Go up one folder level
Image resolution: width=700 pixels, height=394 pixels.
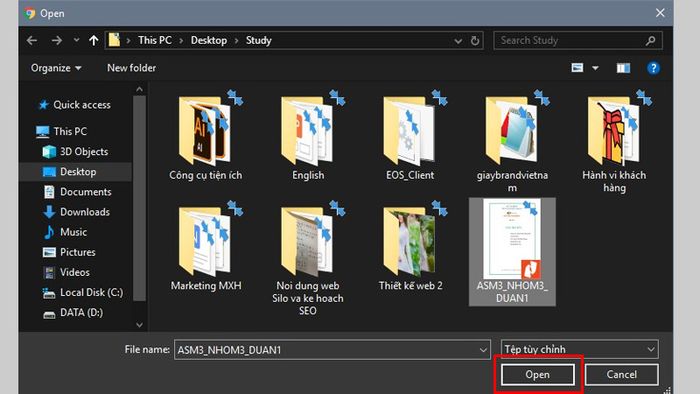[x=93, y=41]
